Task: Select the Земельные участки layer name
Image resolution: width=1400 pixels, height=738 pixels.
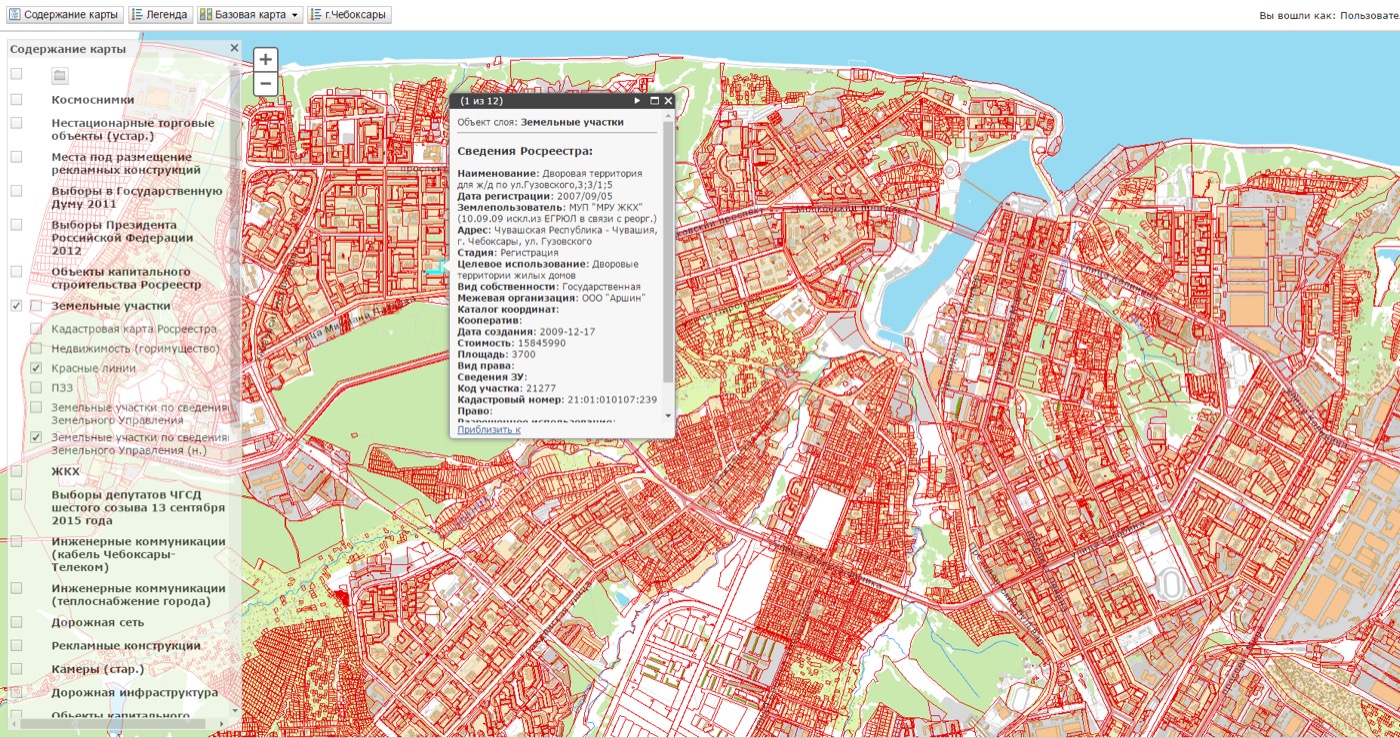Action: (x=111, y=306)
